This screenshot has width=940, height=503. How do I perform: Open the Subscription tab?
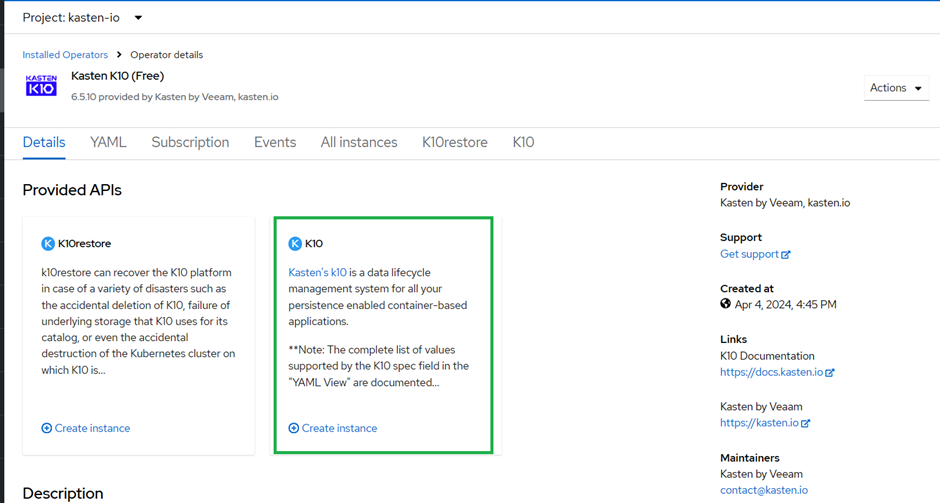click(190, 143)
